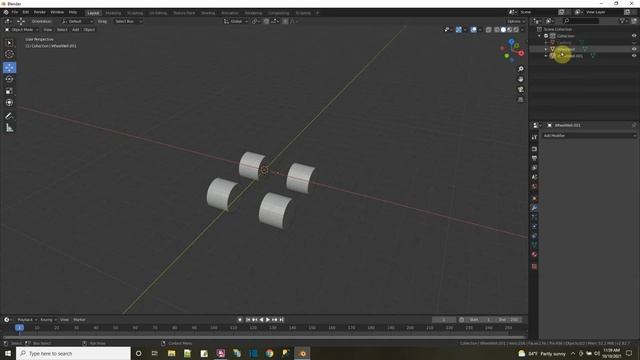The height and width of the screenshot is (360, 640).
Task: Open the Modifier properties wrench tab
Action: coord(534,208)
